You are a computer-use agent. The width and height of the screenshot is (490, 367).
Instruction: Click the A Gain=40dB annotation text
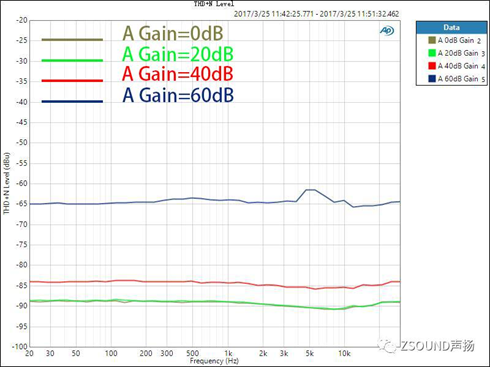(x=178, y=74)
